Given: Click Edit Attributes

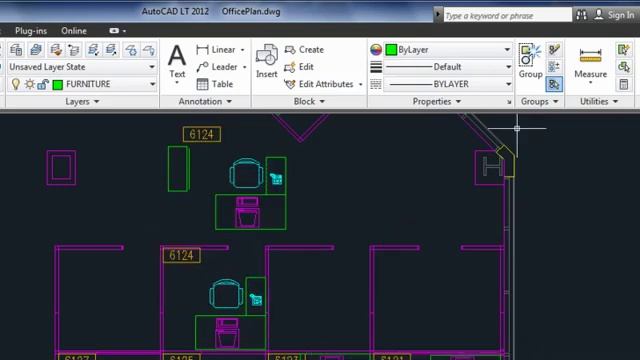Looking at the screenshot, I should point(319,84).
